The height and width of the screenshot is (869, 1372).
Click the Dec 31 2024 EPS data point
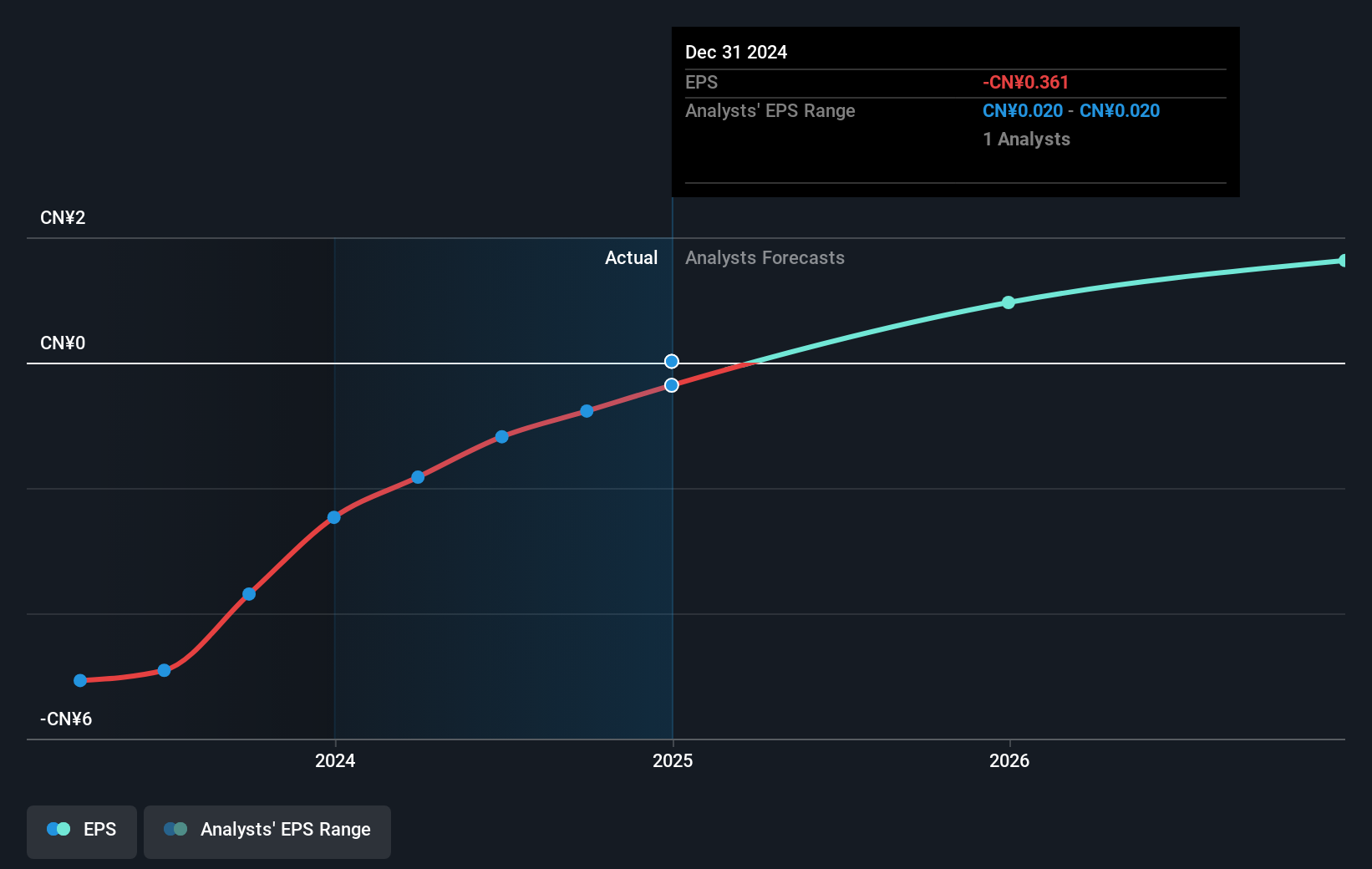tap(672, 385)
